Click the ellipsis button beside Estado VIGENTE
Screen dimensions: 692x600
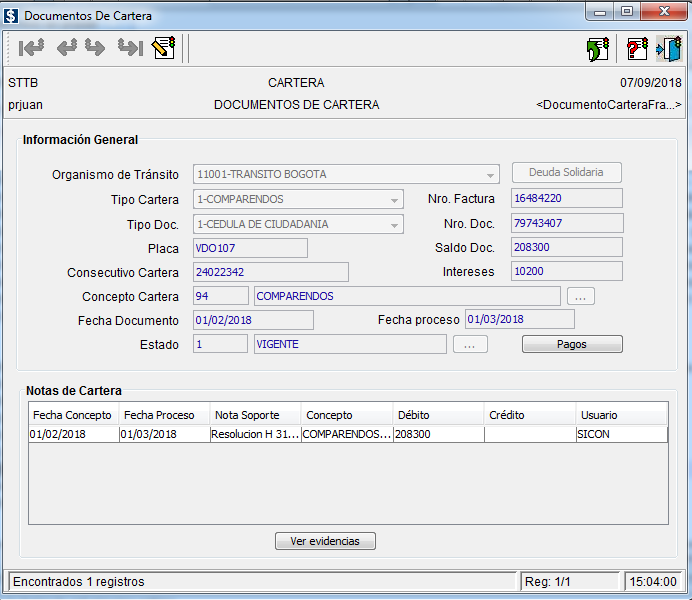tap(470, 344)
